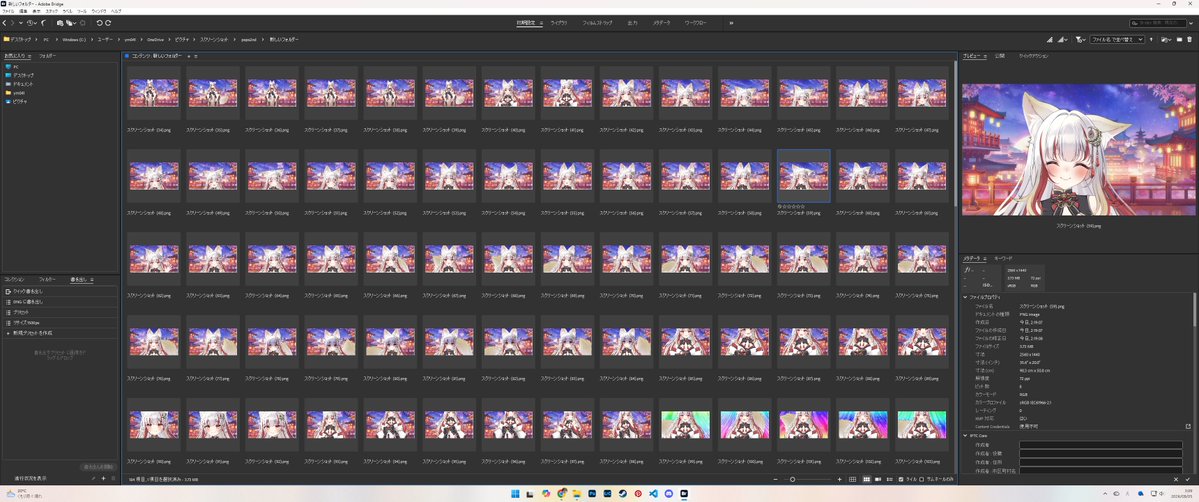
Task: Click the search input field
Action: click(x=1158, y=23)
